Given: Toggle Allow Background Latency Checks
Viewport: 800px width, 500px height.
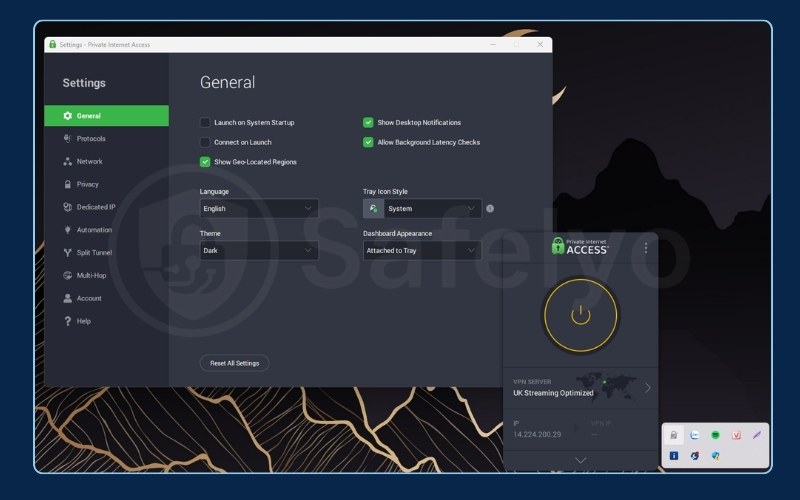Looking at the screenshot, I should pyautogui.click(x=368, y=142).
